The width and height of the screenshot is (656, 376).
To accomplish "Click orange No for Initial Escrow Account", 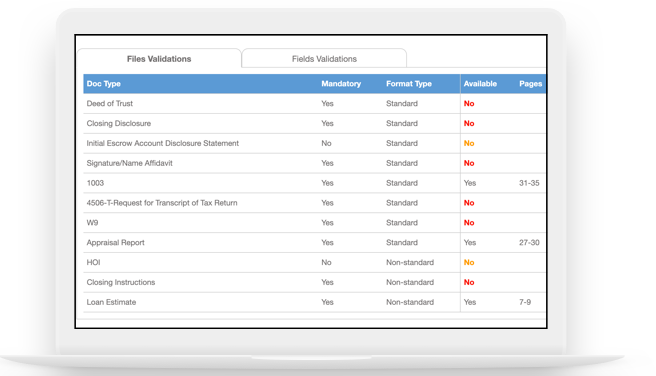I will coord(469,143).
